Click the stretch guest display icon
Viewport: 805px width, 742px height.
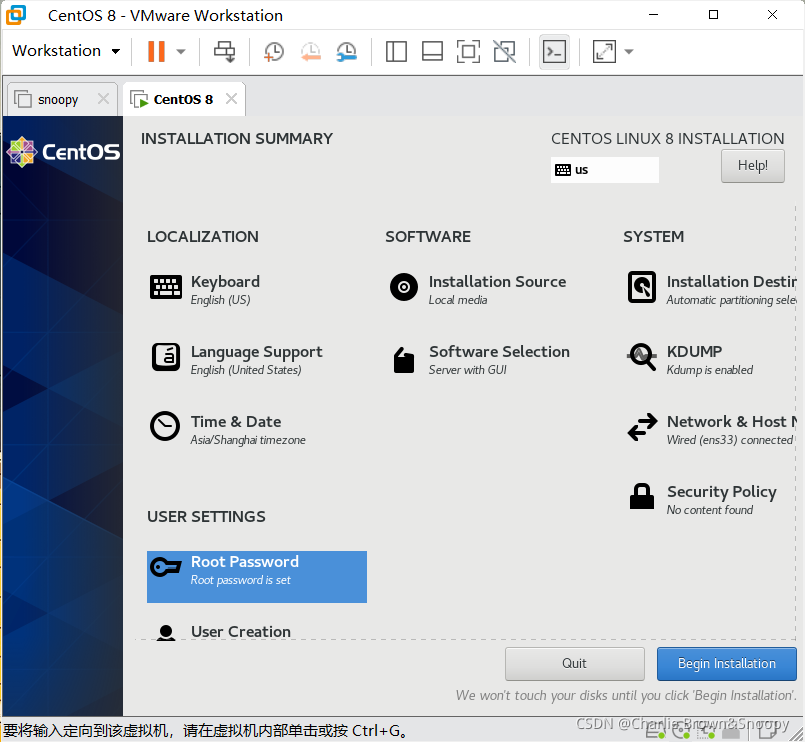[604, 51]
